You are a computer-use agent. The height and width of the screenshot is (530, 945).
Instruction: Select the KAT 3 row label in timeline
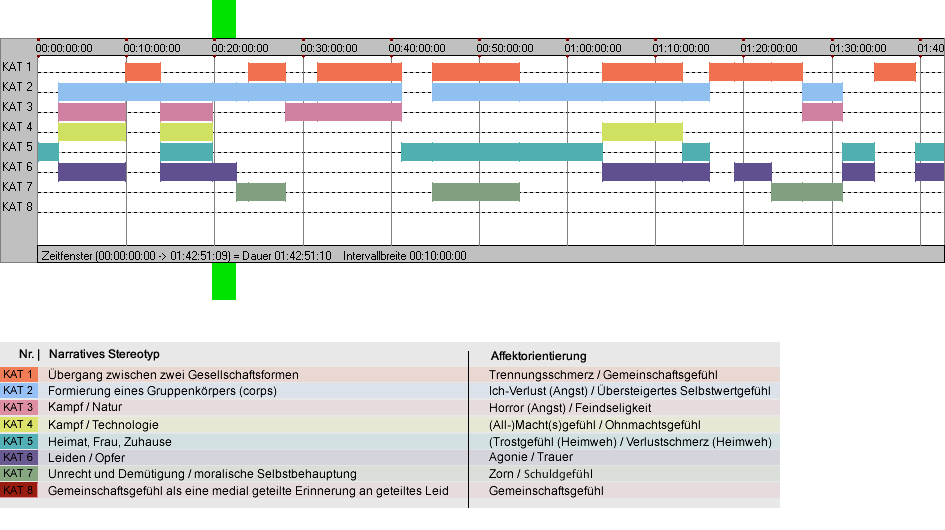17,107
